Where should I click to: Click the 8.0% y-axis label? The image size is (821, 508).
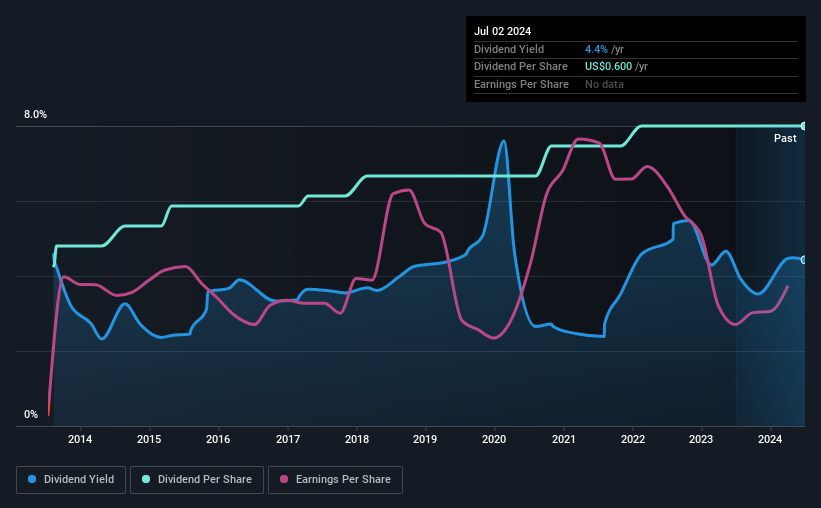point(35,114)
